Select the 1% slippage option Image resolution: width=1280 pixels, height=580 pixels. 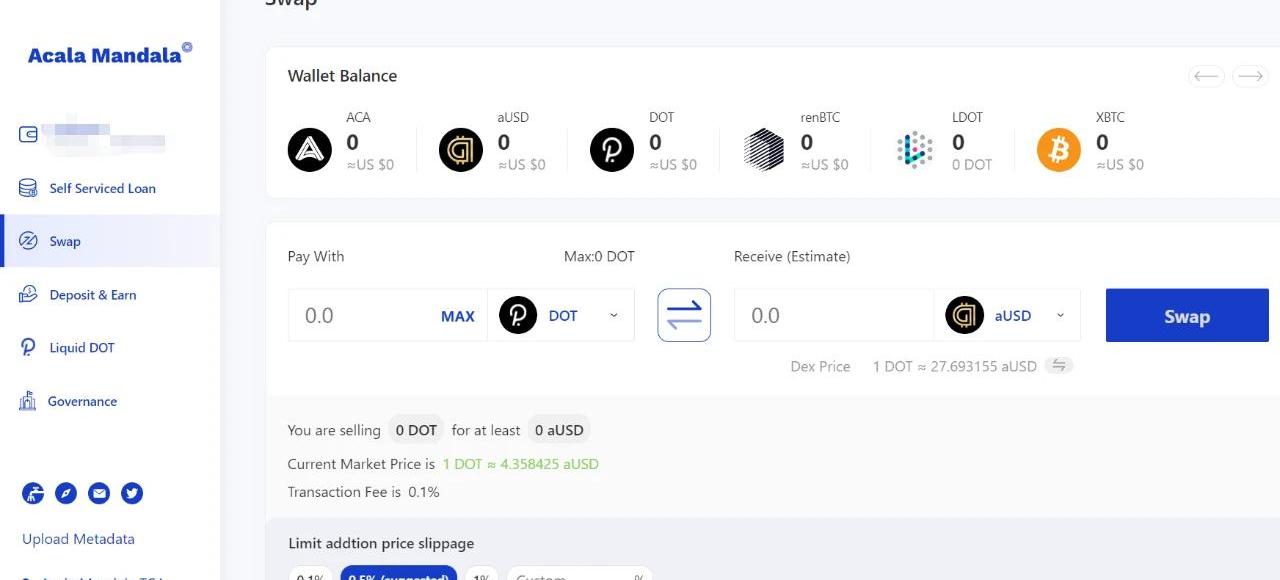[482, 575]
